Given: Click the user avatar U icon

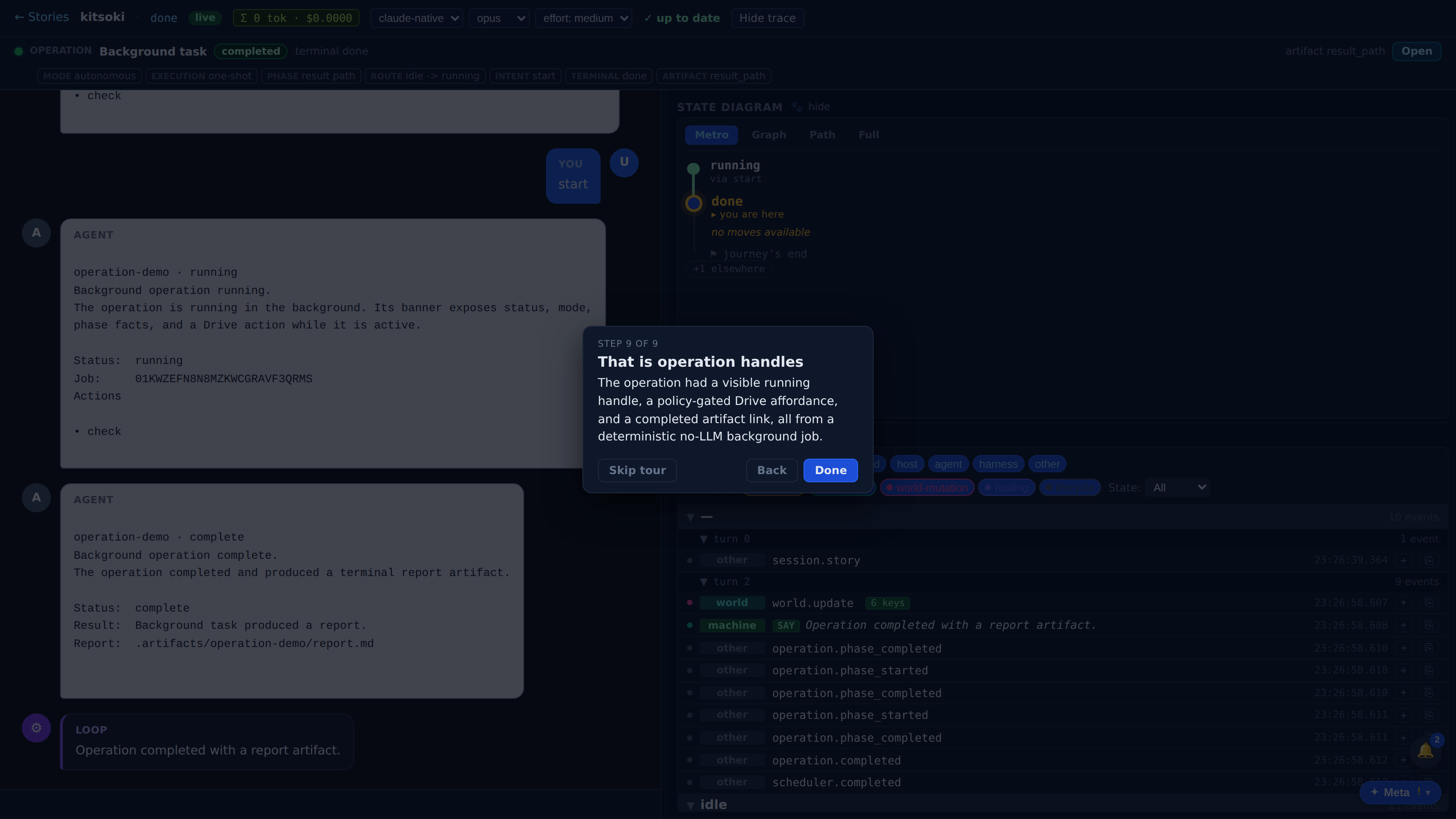Looking at the screenshot, I should [x=624, y=162].
